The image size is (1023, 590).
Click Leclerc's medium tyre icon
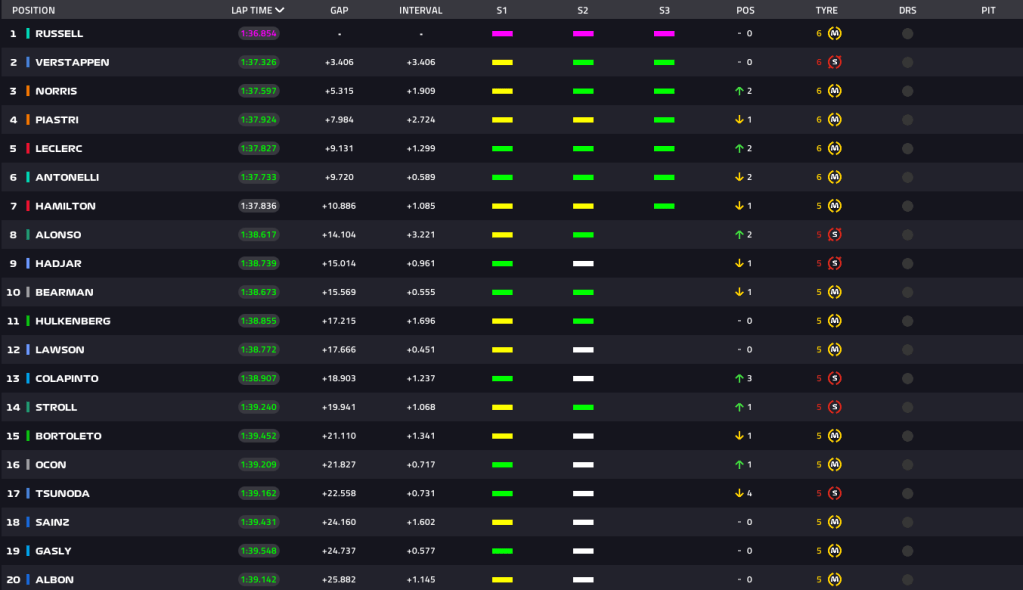[834, 148]
